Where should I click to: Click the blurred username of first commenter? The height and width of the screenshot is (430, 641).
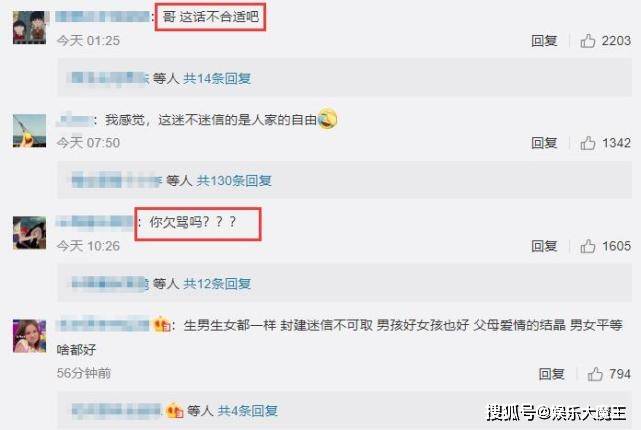pos(103,17)
